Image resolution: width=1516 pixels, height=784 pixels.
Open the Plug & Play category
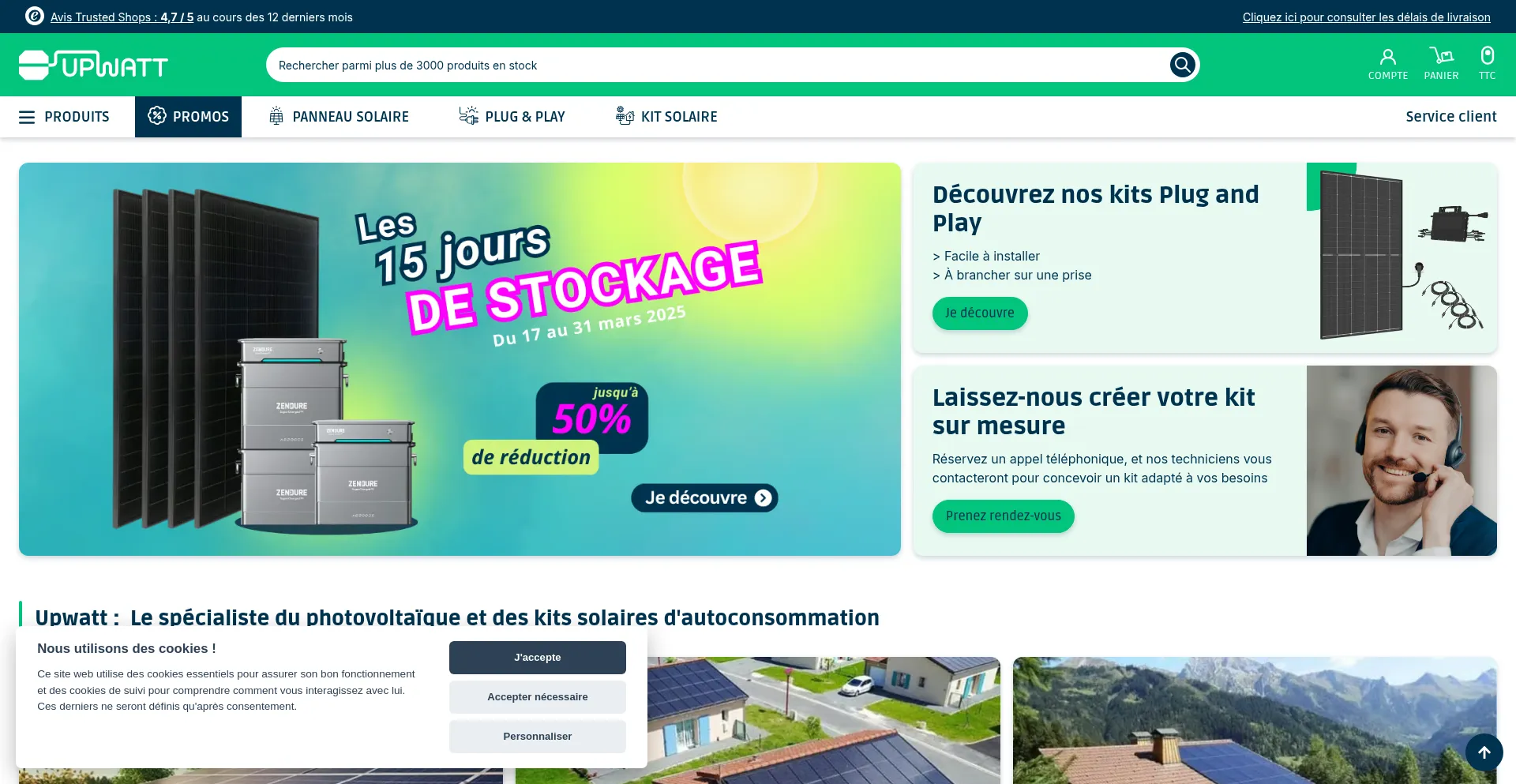tap(512, 117)
